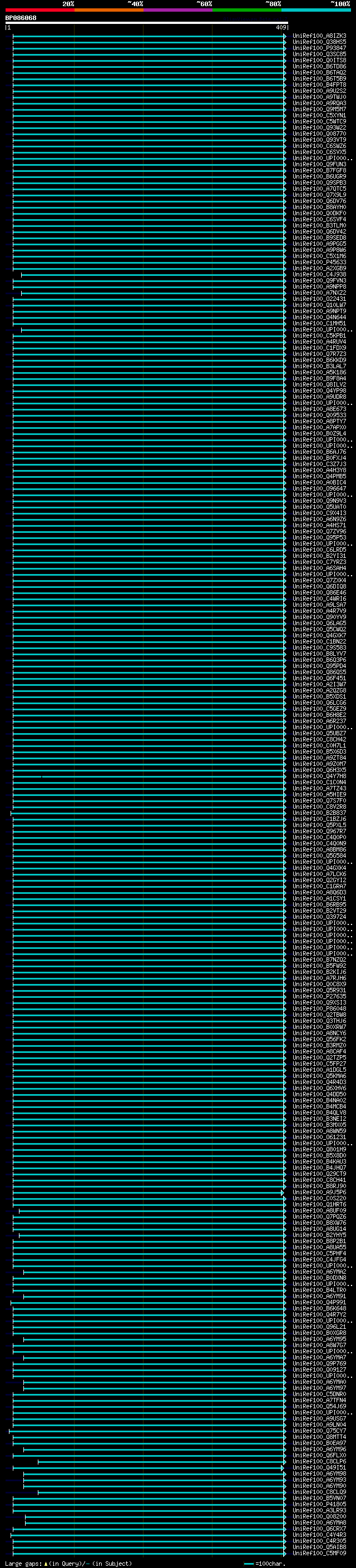
Task: Click the query end position 409
Action: pos(280,27)
